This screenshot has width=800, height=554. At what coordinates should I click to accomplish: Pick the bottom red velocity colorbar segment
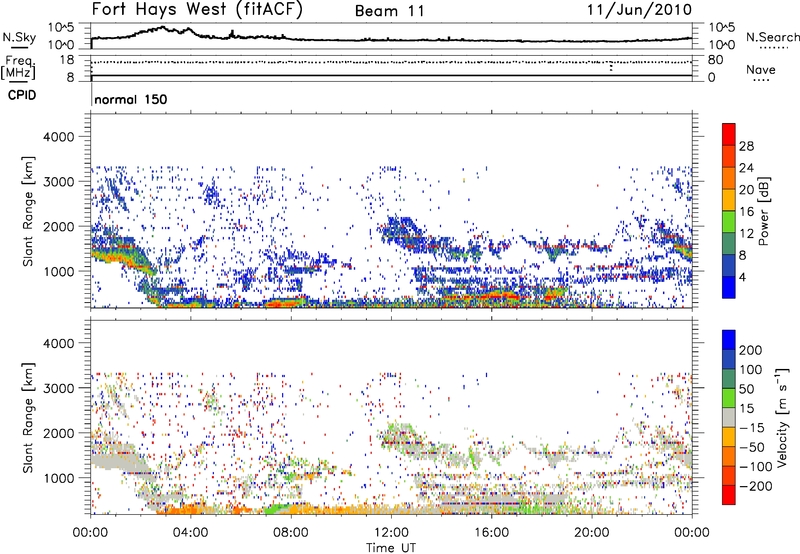click(x=729, y=495)
